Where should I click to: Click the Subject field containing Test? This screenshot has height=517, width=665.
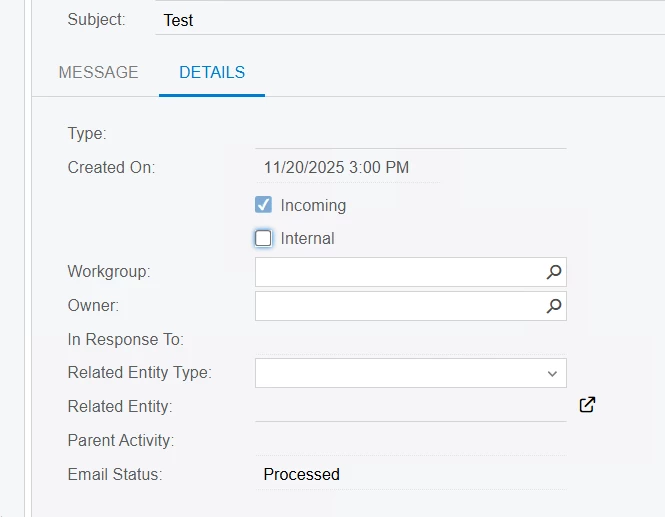coord(410,20)
